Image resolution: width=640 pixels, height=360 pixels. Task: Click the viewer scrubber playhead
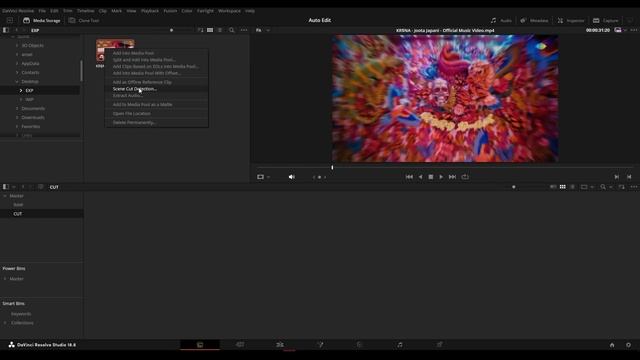332,167
